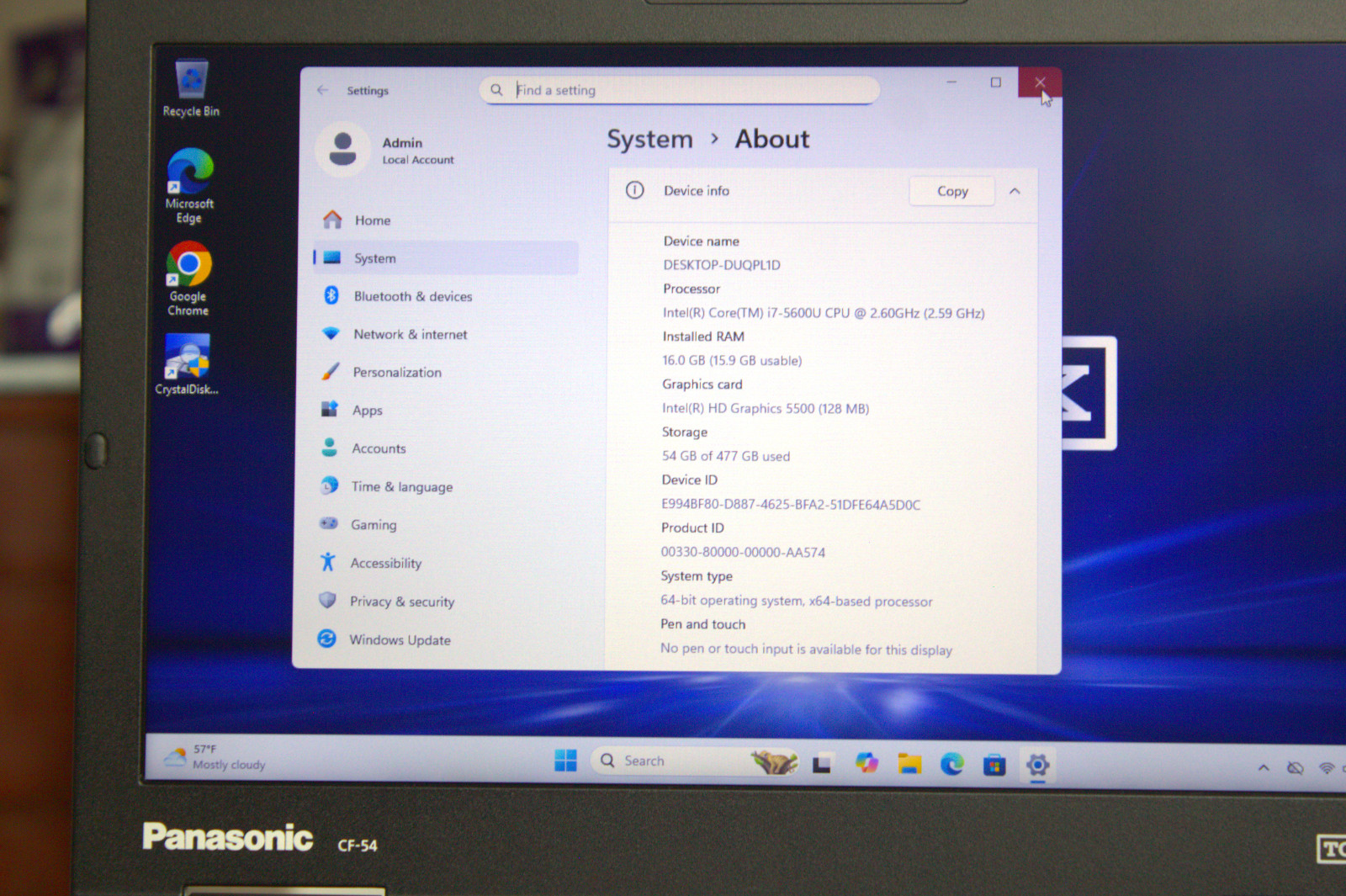Go to Home settings page

(446, 220)
